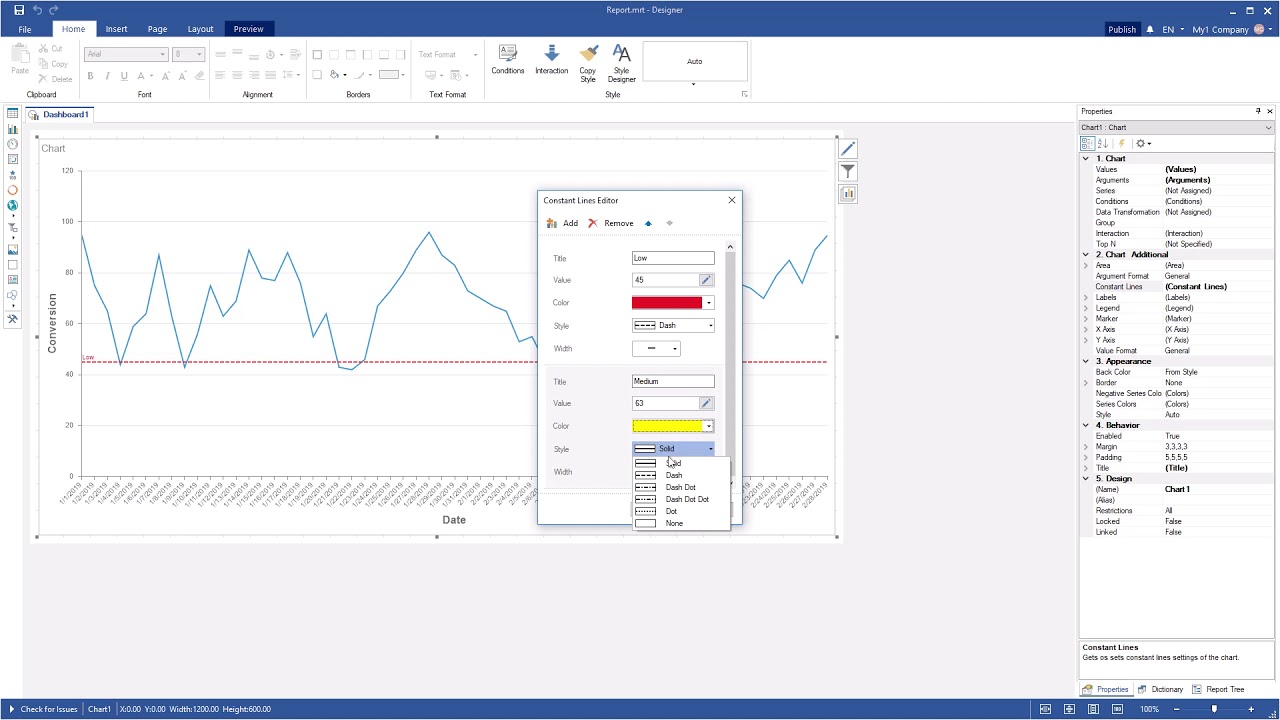Open the Dictionary panel tab

click(1160, 689)
